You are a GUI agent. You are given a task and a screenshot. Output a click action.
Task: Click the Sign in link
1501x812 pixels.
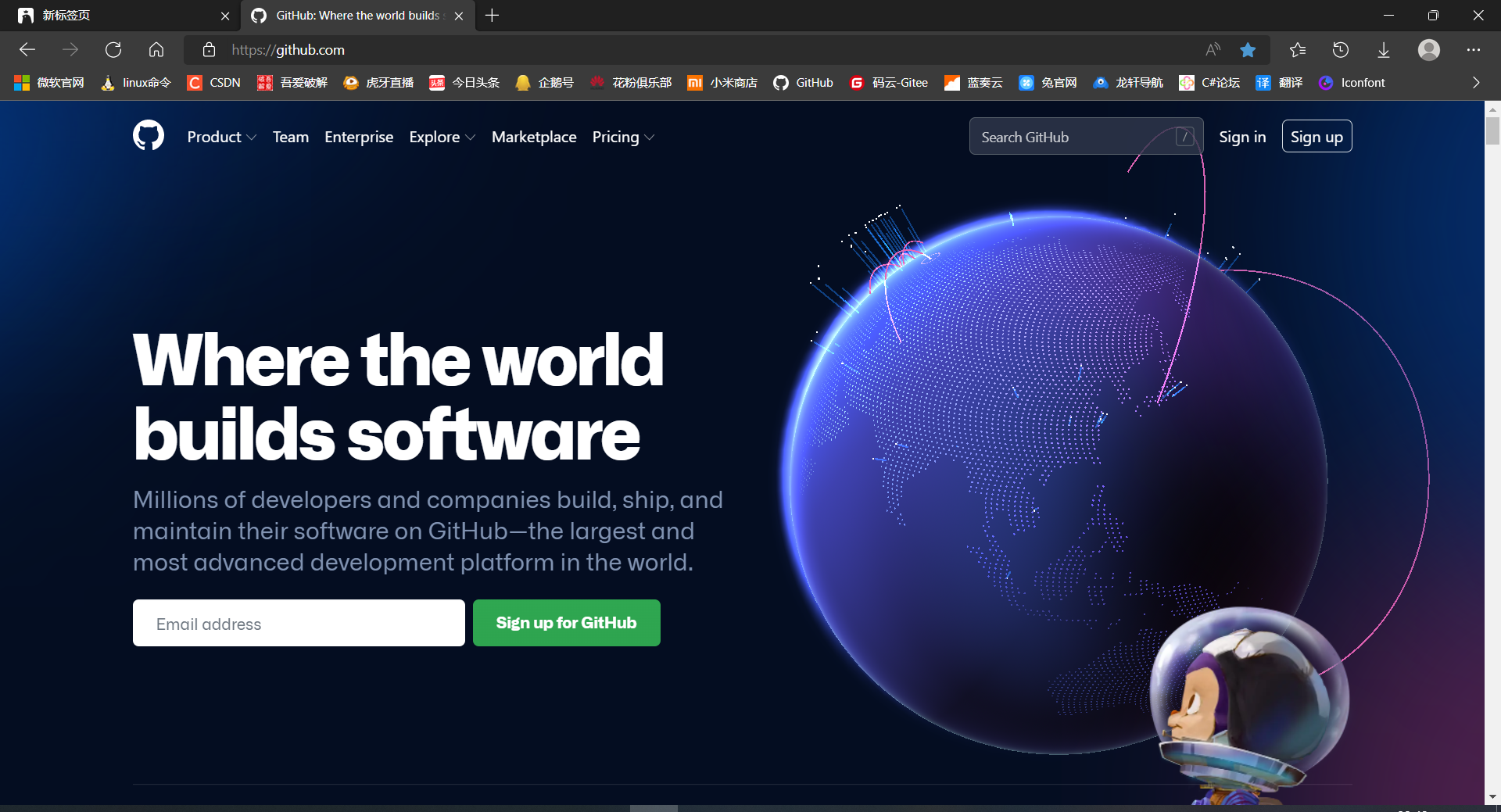[x=1242, y=137]
